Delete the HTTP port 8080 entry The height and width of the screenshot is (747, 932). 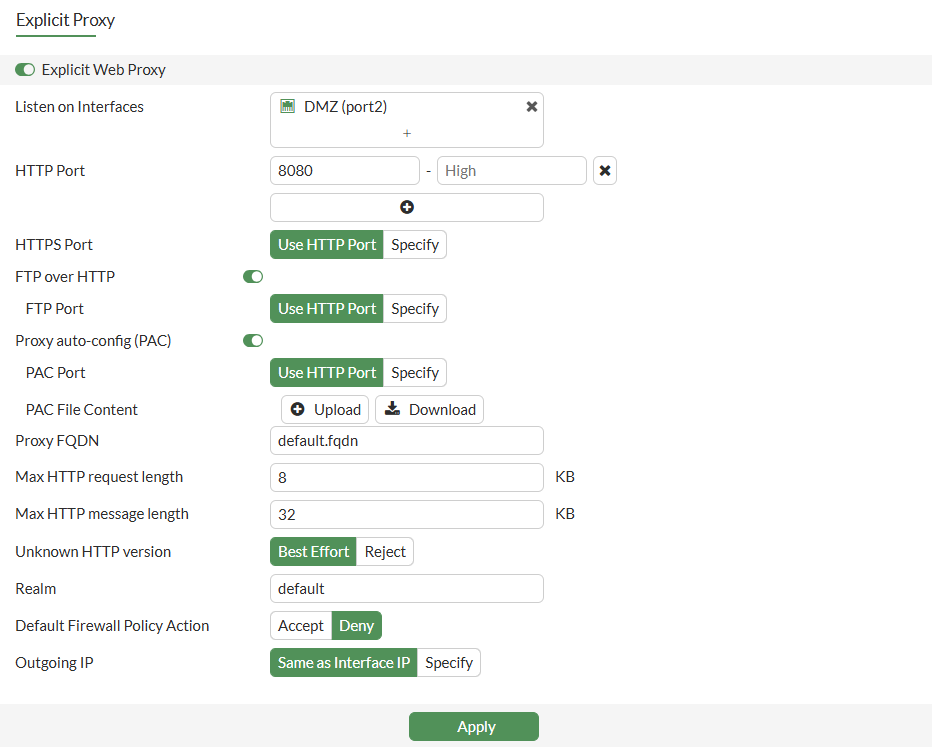605,171
